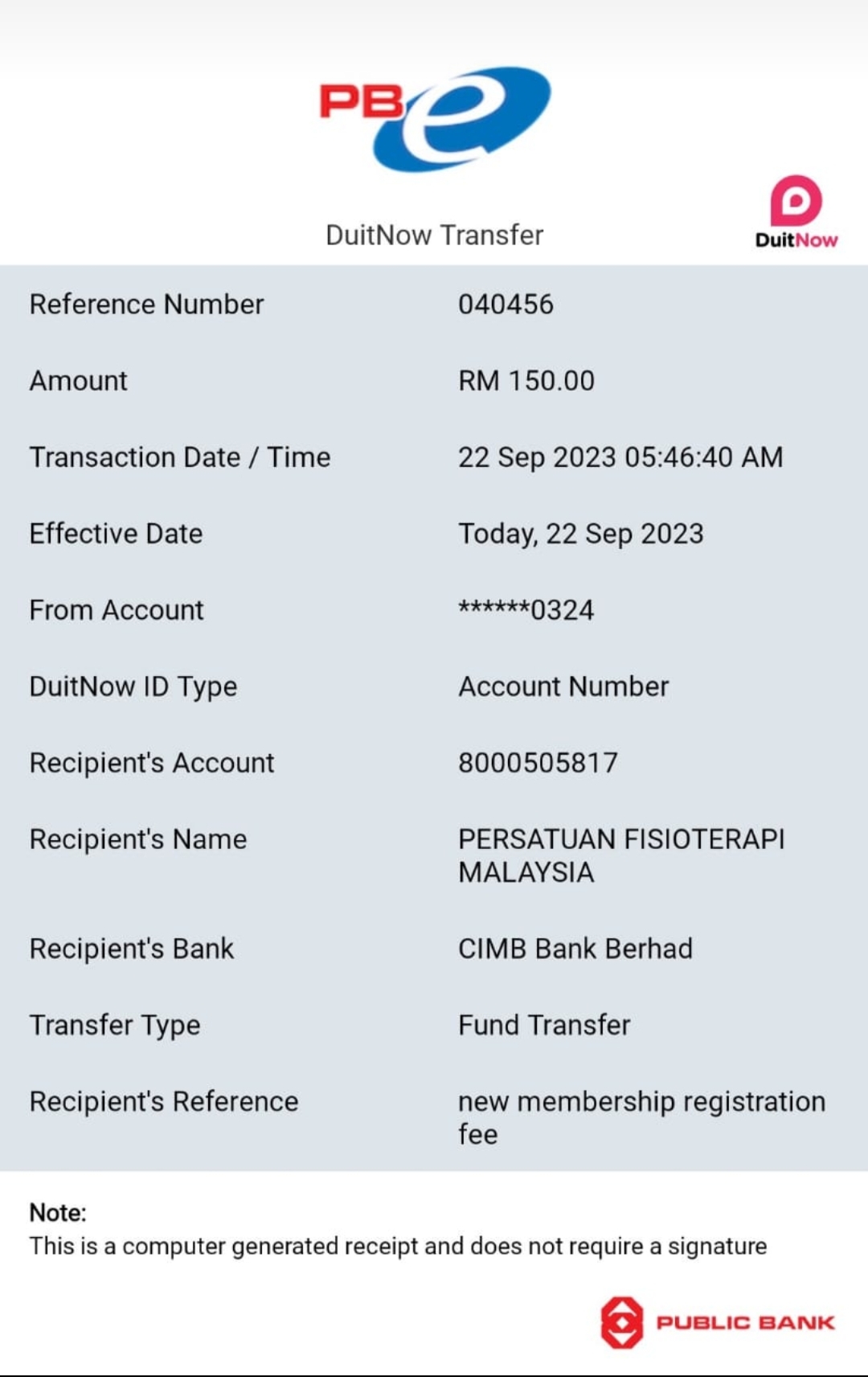
Task: Tap the PBe logo at top
Action: coord(435,117)
